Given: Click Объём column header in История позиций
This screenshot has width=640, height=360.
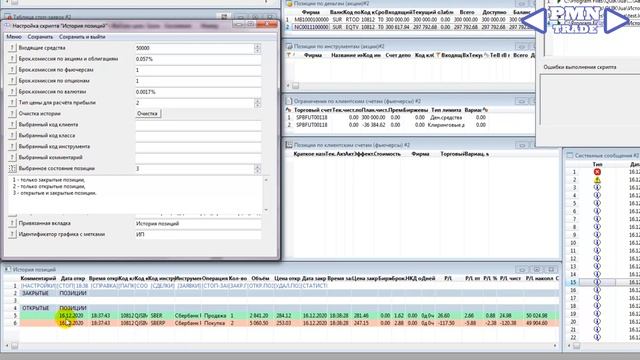Looking at the screenshot, I should (260, 278).
